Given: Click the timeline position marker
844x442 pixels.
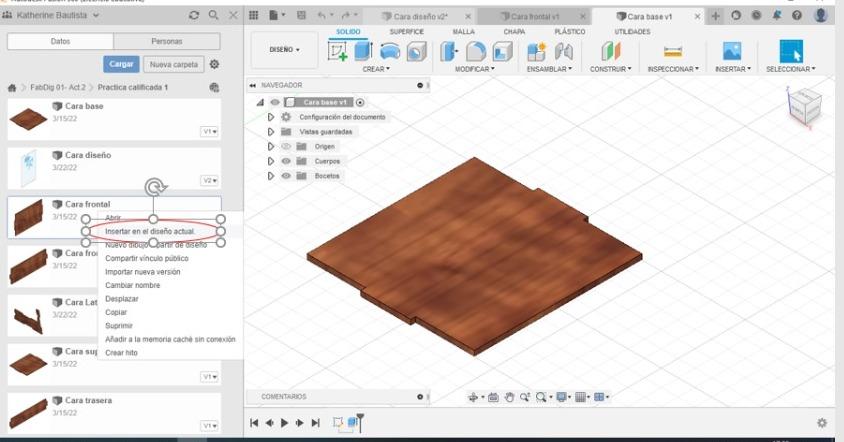Looking at the screenshot, I should (x=361, y=422).
